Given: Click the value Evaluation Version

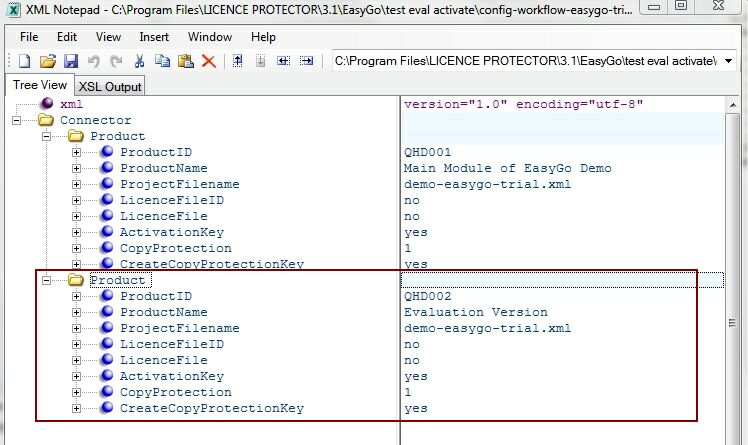Looking at the screenshot, I should 476,312.
